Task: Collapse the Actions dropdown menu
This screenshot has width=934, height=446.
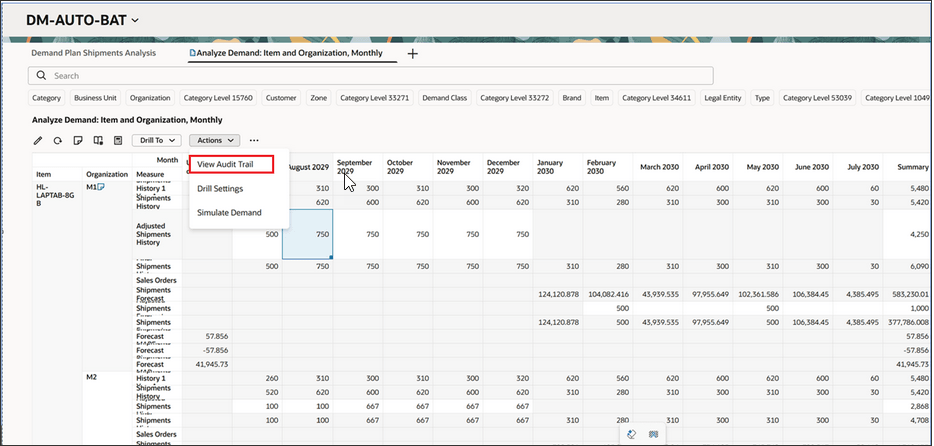Action: [x=214, y=141]
